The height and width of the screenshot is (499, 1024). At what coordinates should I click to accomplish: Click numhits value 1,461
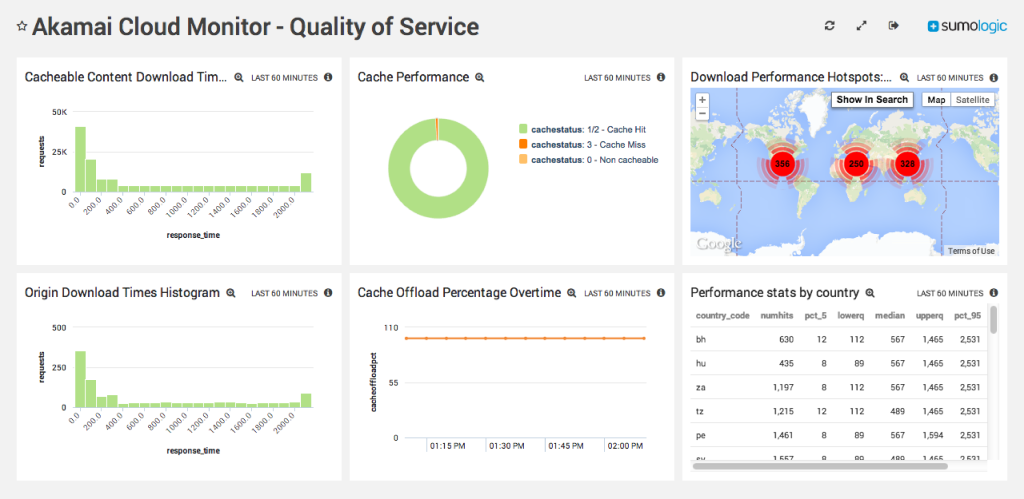[x=782, y=436]
